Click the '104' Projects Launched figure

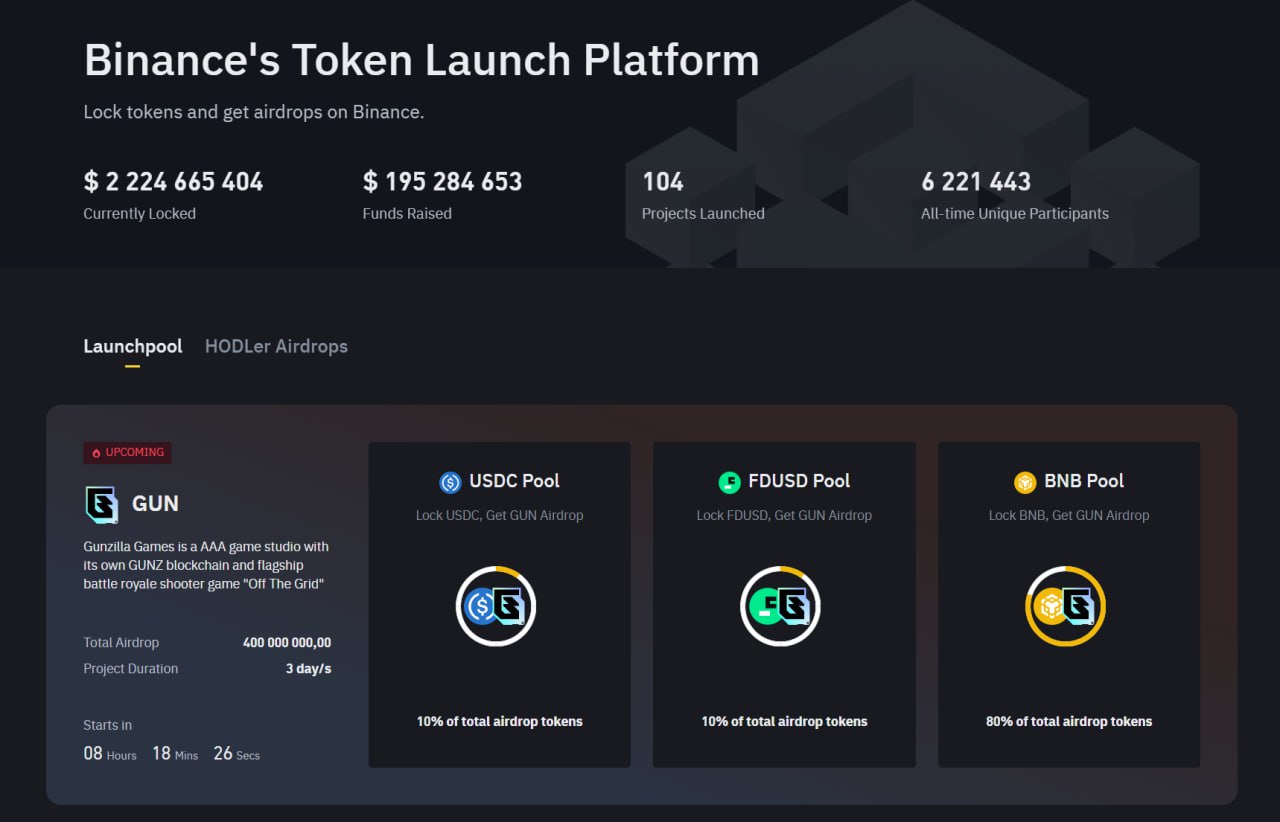(x=663, y=182)
